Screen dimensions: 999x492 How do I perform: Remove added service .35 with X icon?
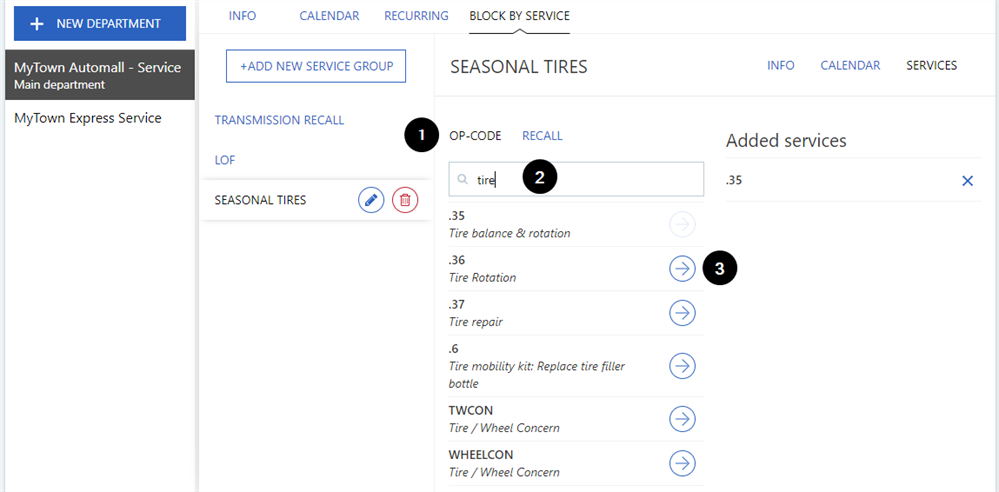pyautogui.click(x=967, y=181)
